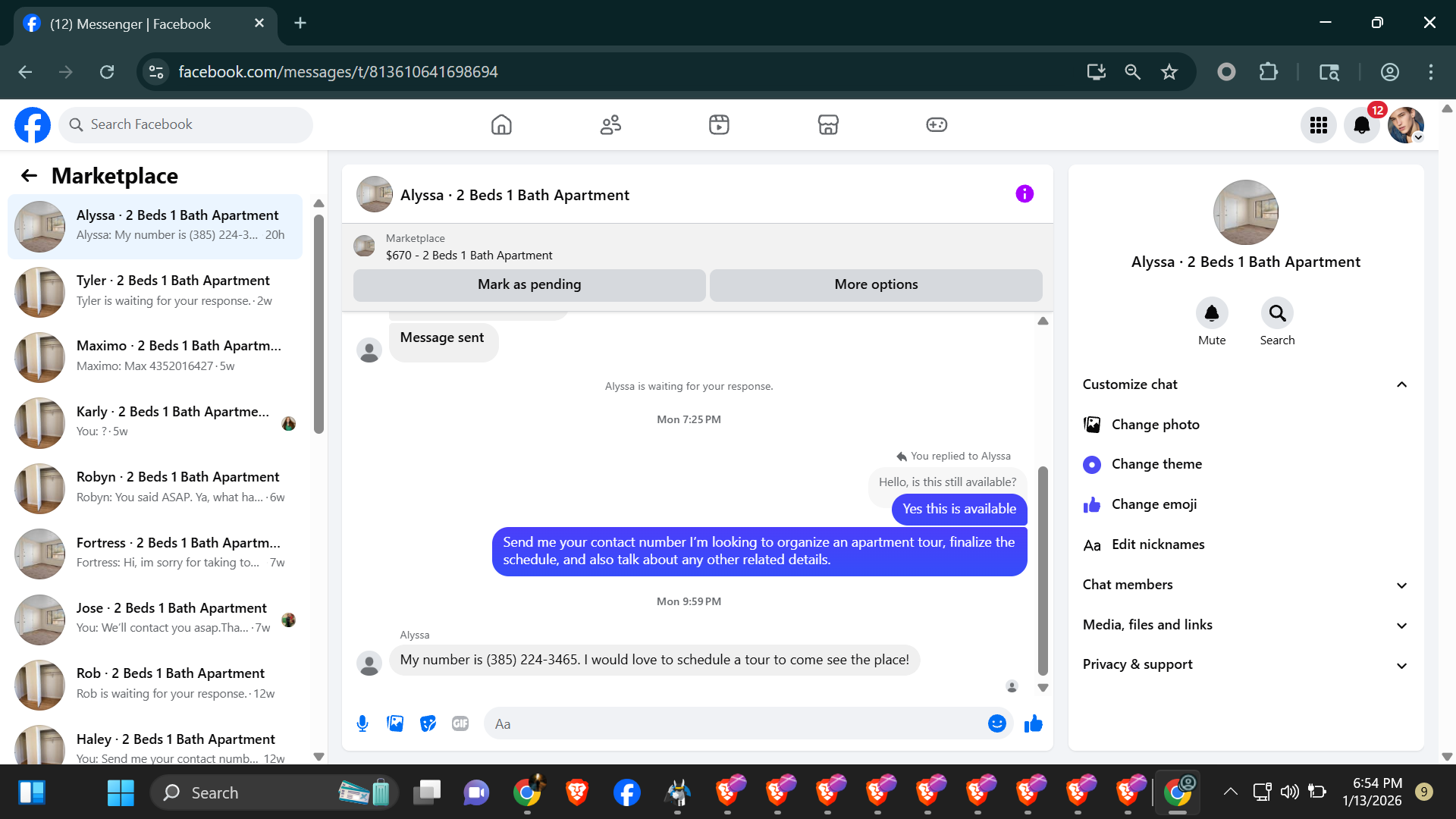Click the voice clip microphone icon

click(362, 723)
